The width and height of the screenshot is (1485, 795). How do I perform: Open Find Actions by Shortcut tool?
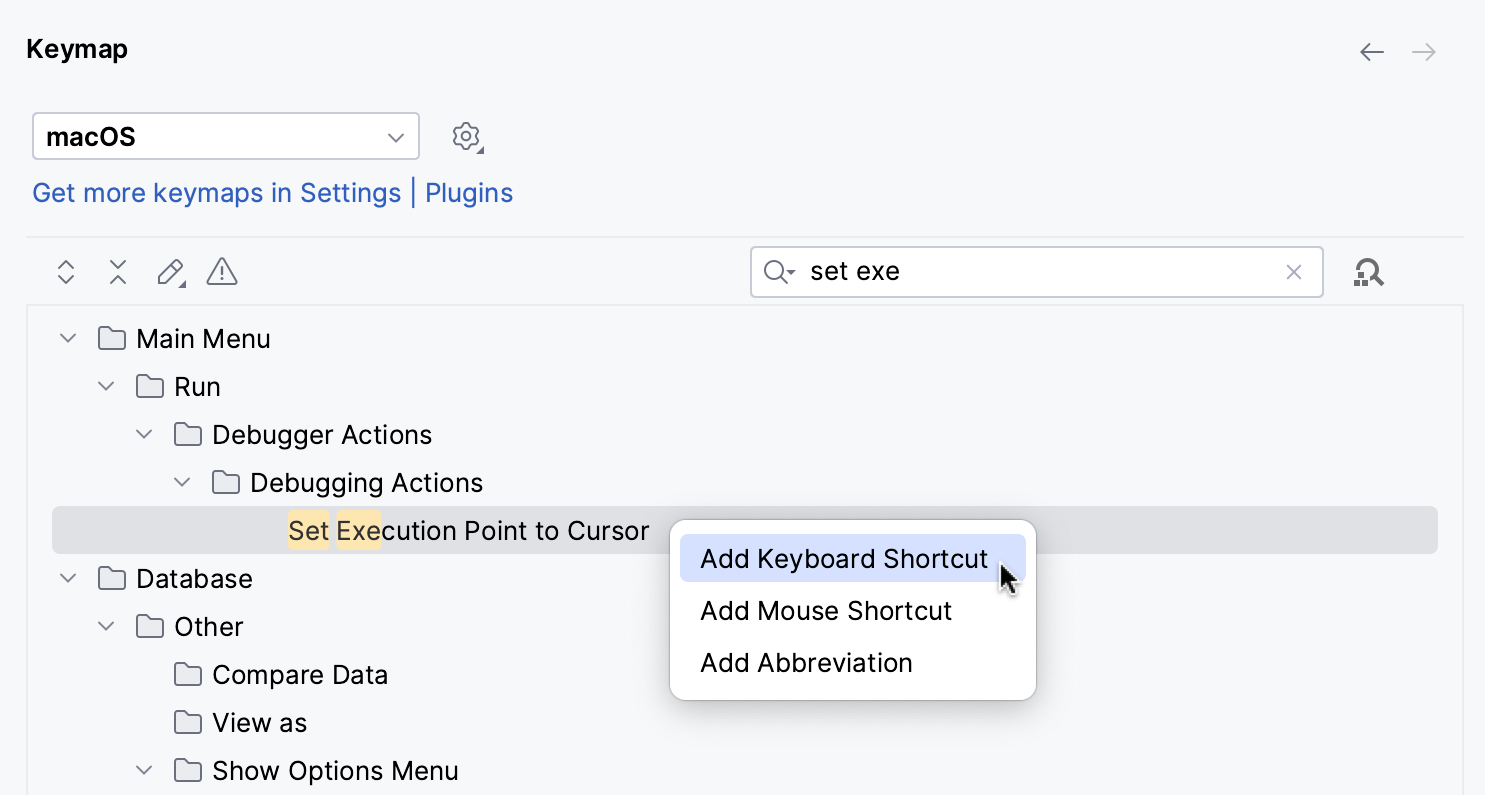click(x=1369, y=271)
